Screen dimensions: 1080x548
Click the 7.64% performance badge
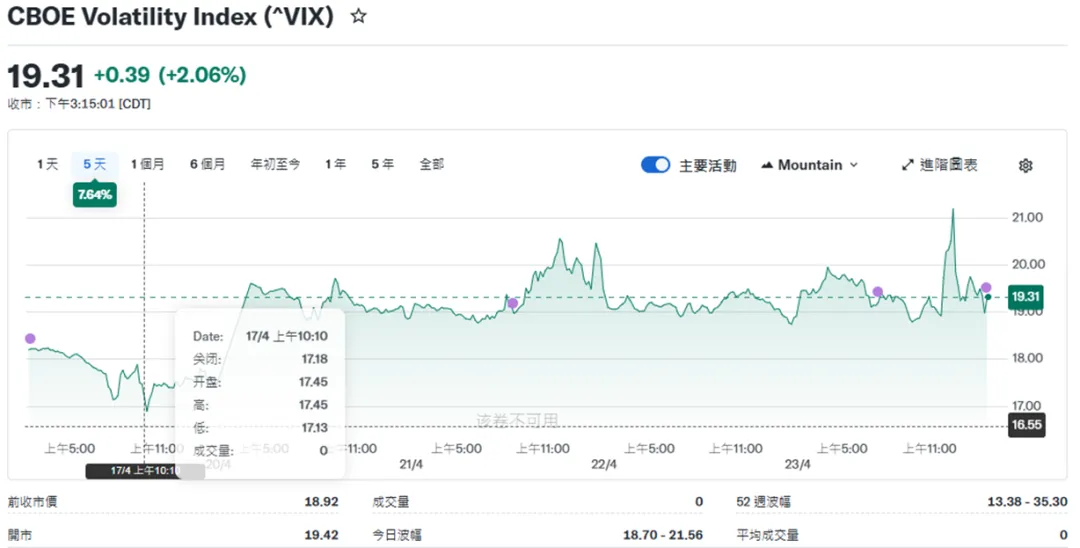pyautogui.click(x=94, y=195)
